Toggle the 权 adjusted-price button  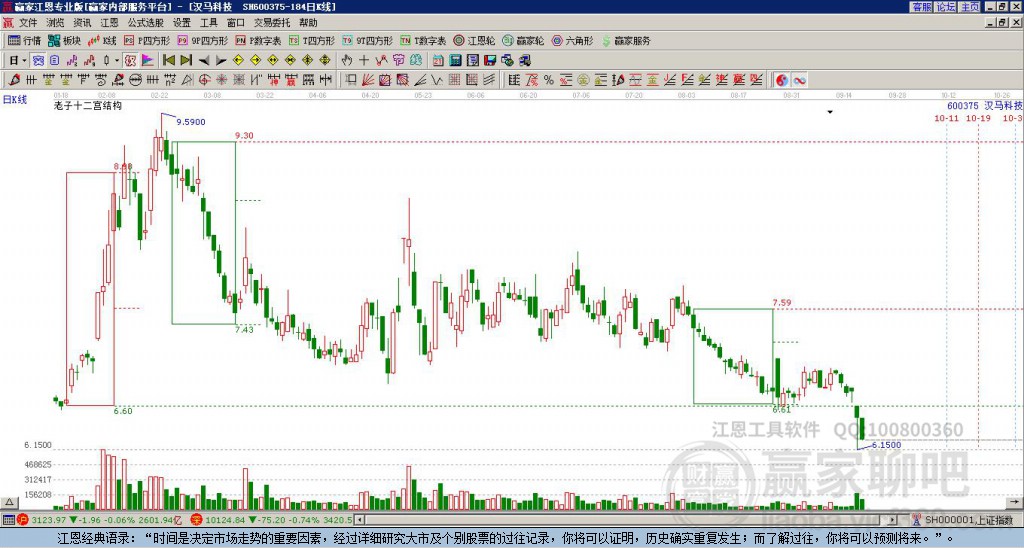pos(130,61)
